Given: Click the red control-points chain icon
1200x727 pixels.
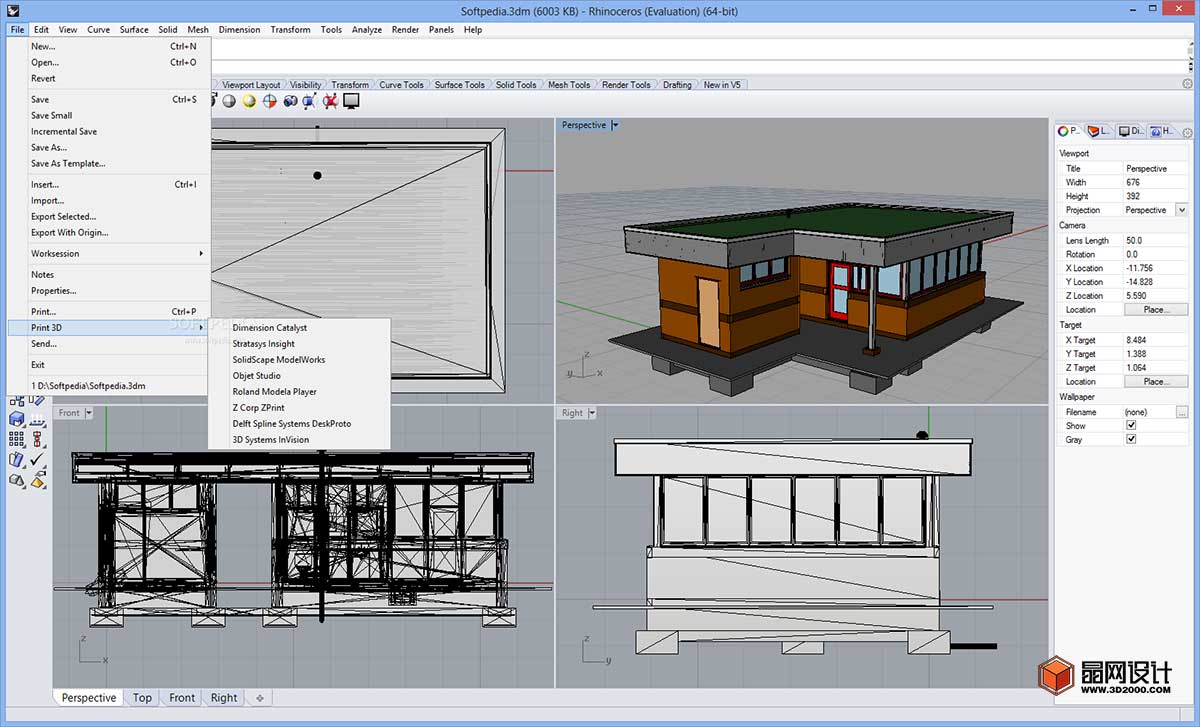Looking at the screenshot, I should coord(37,439).
